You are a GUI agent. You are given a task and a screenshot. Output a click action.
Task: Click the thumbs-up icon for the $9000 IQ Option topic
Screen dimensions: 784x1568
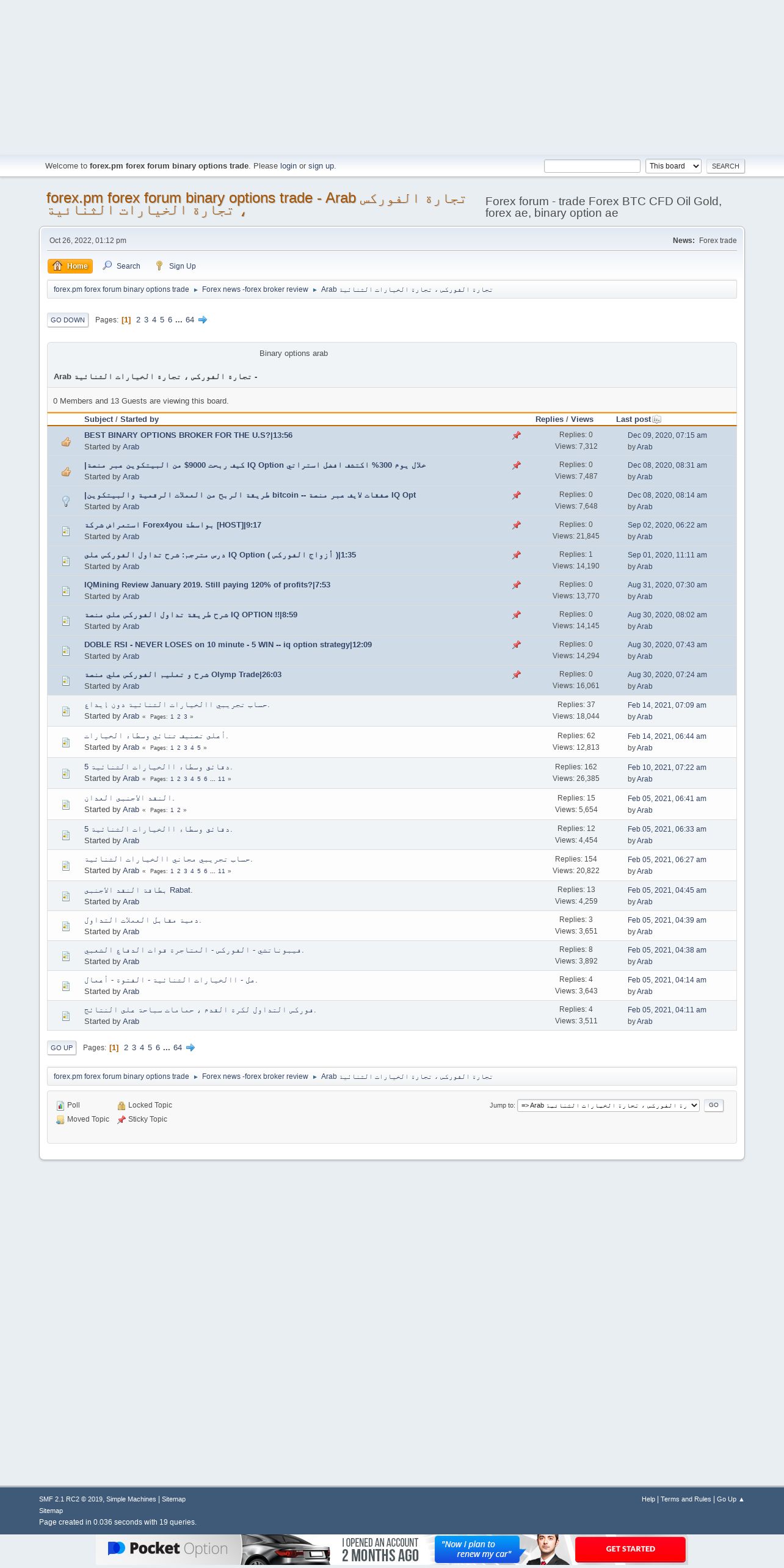(x=66, y=471)
